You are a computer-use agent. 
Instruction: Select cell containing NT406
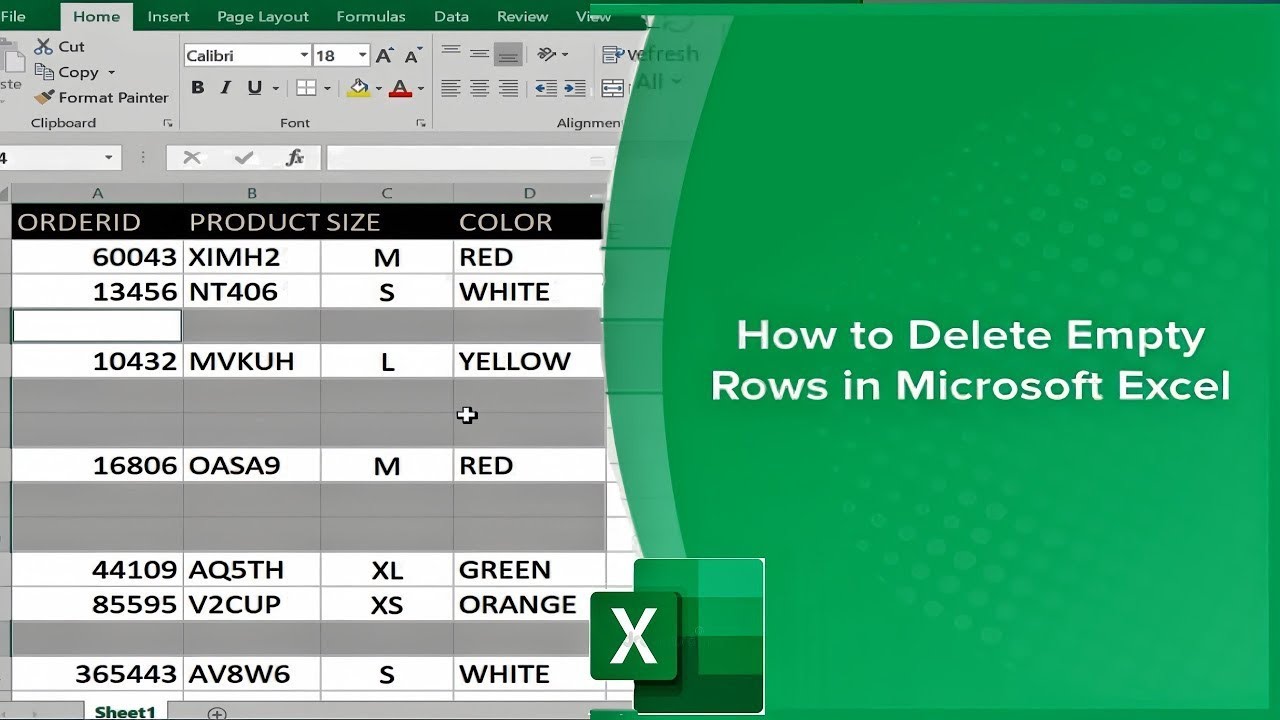(x=252, y=292)
